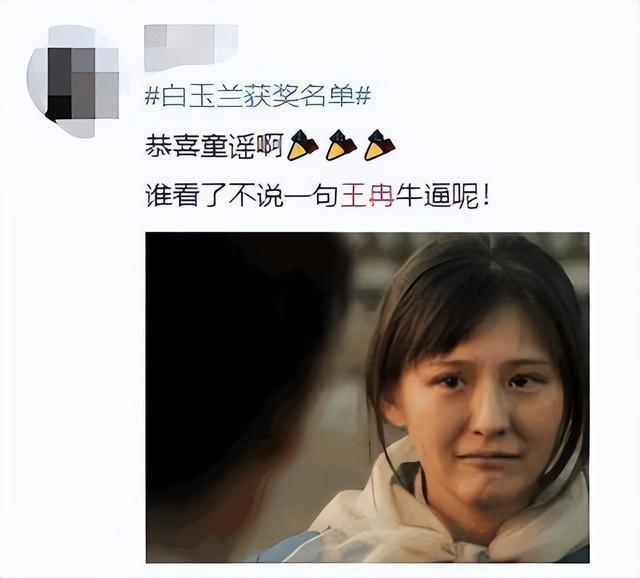Click the leading # symbol of the hashtag

153,97
